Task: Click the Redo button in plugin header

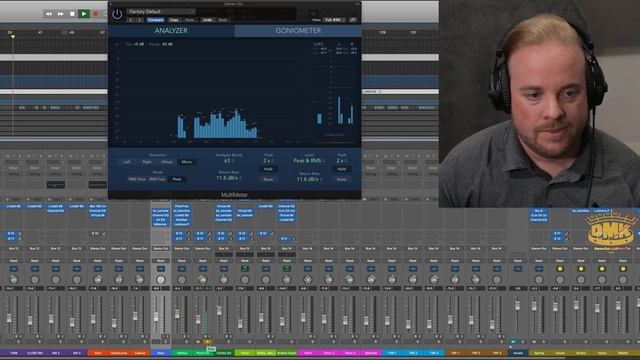Action: pos(223,20)
